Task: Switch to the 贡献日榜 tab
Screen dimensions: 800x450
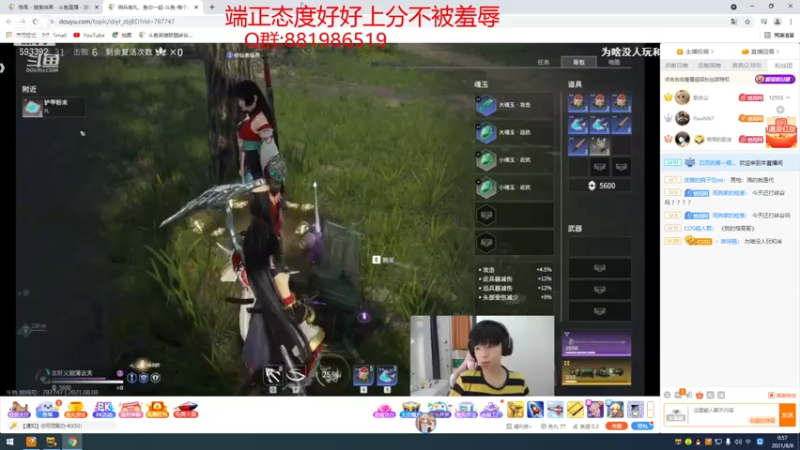Action: pyautogui.click(x=677, y=65)
